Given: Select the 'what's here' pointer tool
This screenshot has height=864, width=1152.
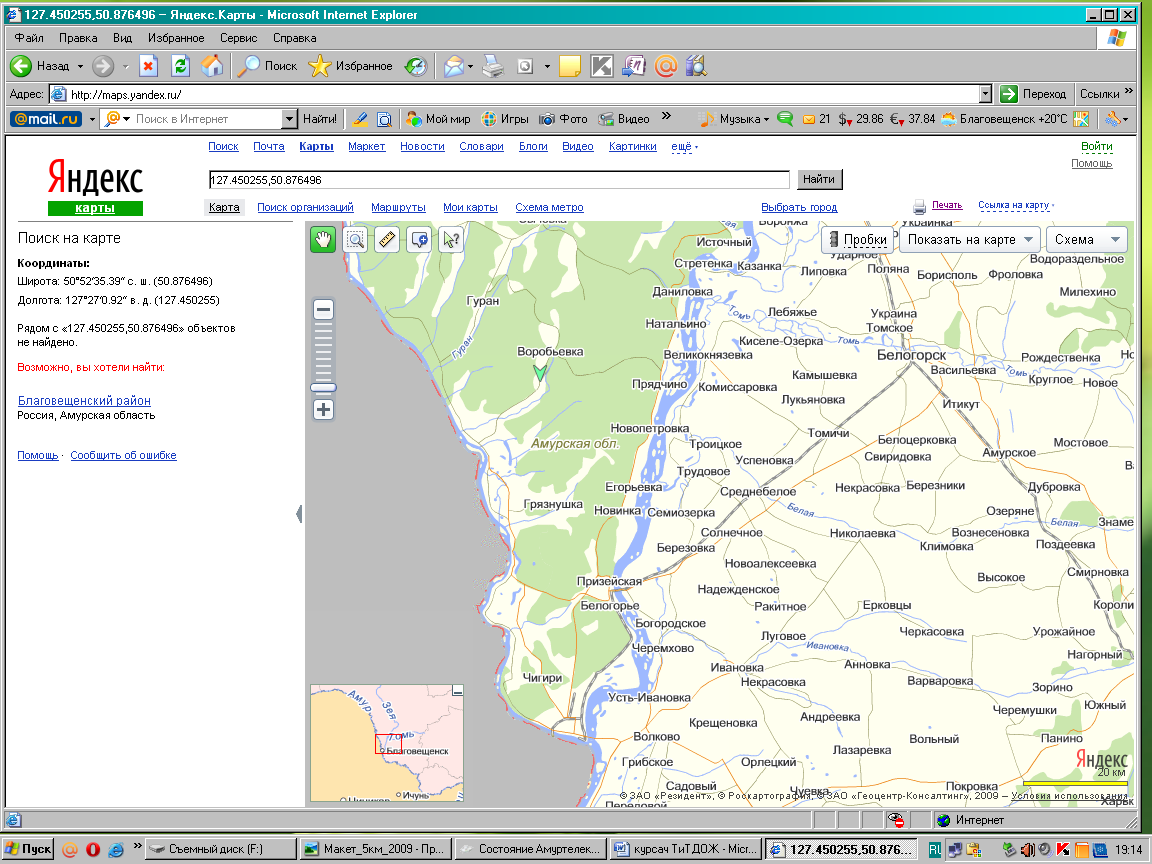Looking at the screenshot, I should 451,240.
